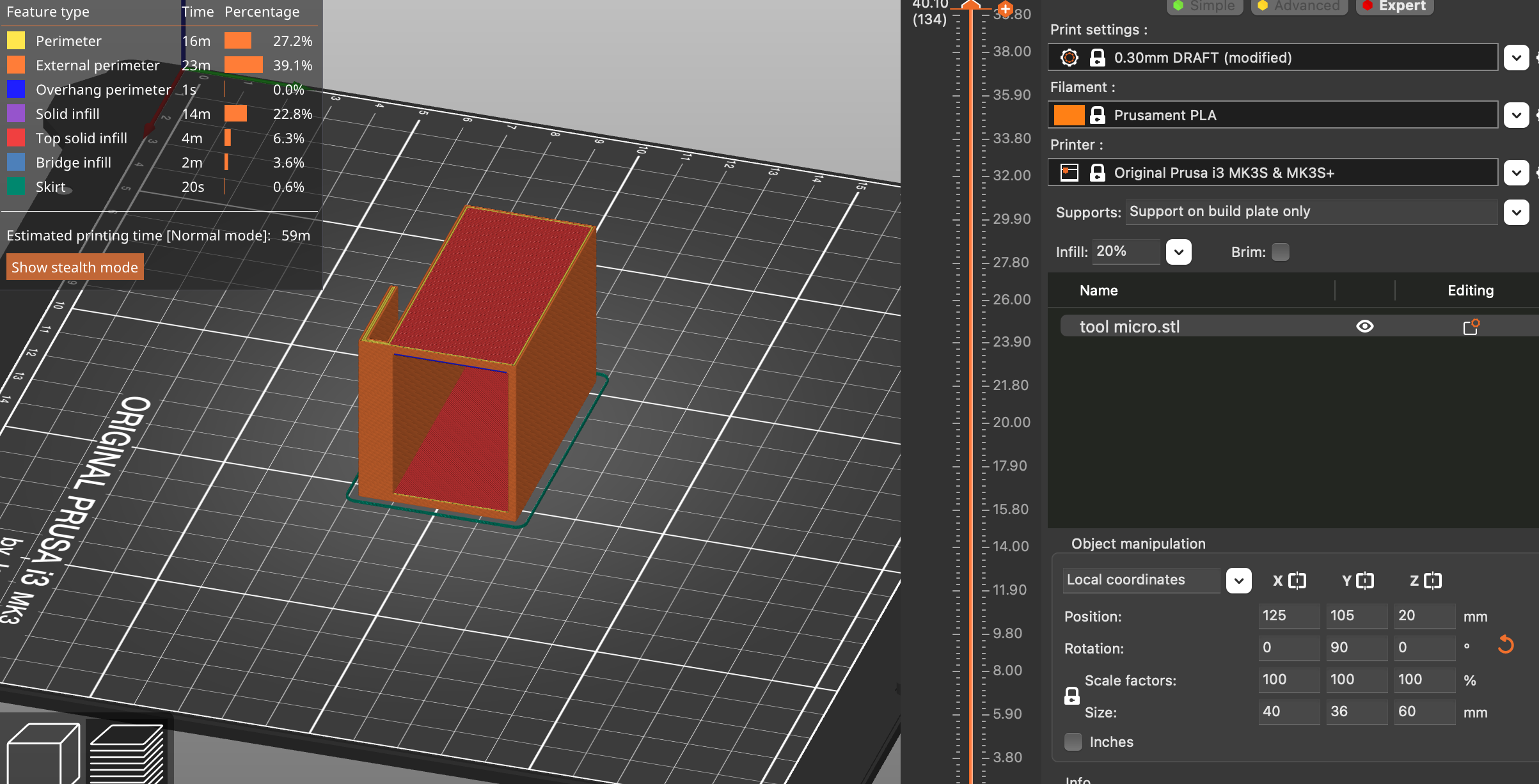Switch to sliced layers preview icon
Viewport: 1539px width, 784px height.
point(127,753)
